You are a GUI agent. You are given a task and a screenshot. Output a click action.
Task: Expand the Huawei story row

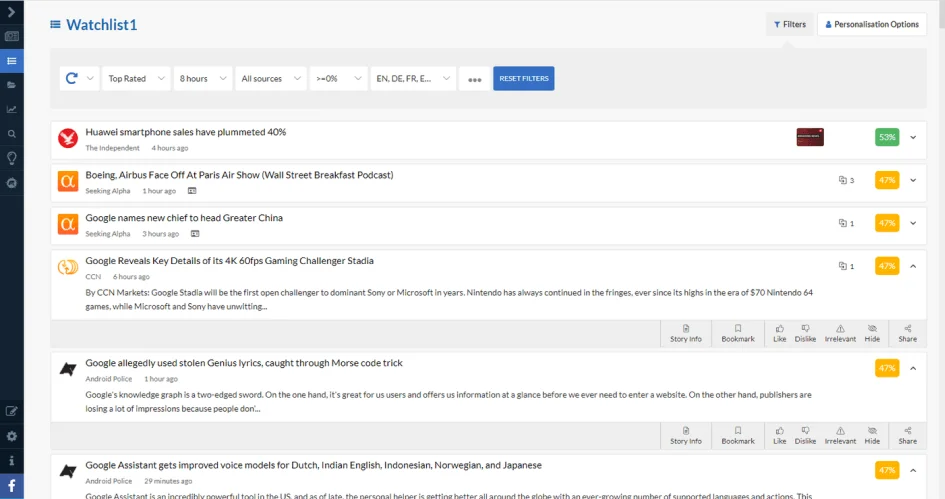pos(913,137)
